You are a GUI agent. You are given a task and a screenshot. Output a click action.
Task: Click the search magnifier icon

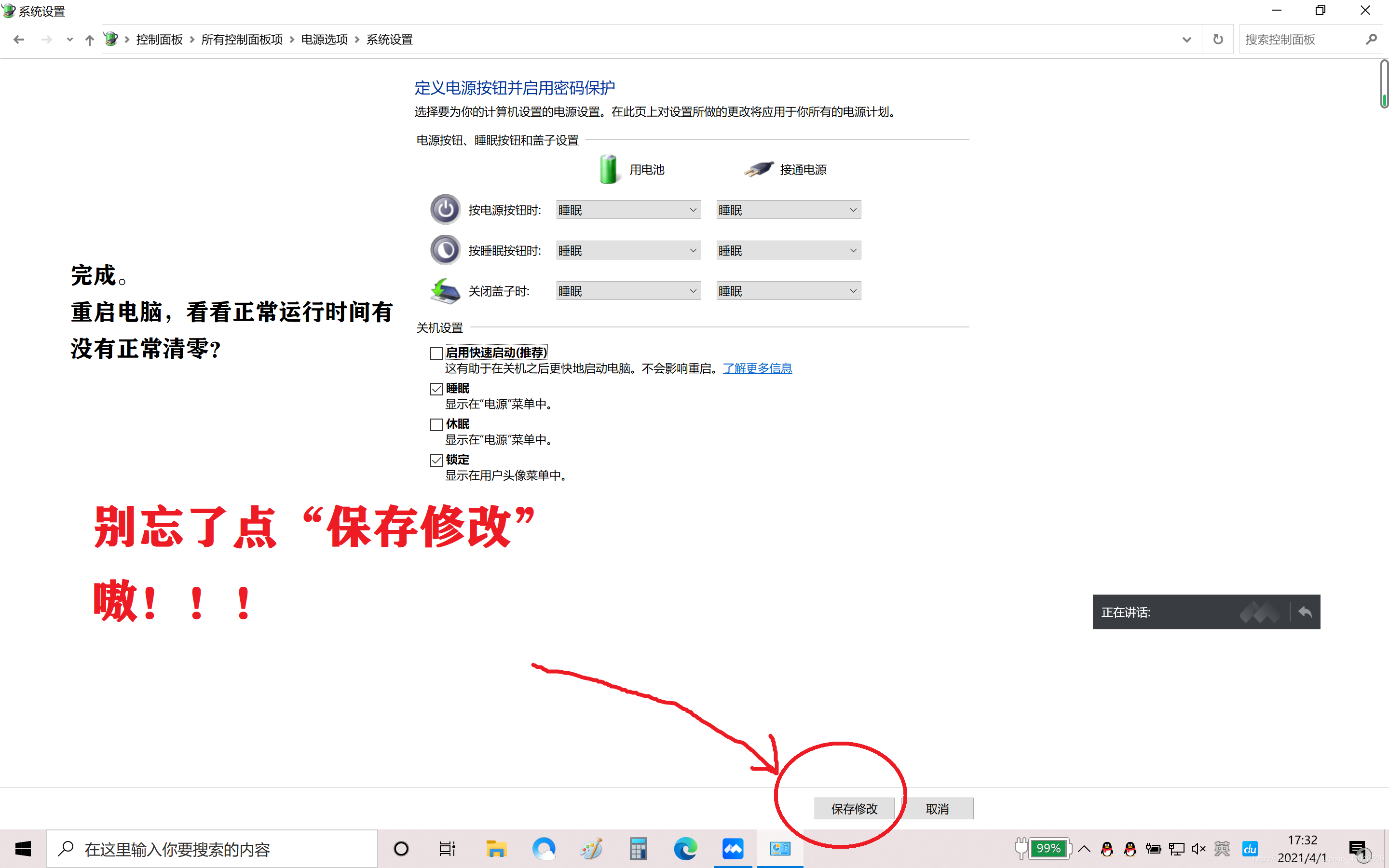pos(1371,39)
